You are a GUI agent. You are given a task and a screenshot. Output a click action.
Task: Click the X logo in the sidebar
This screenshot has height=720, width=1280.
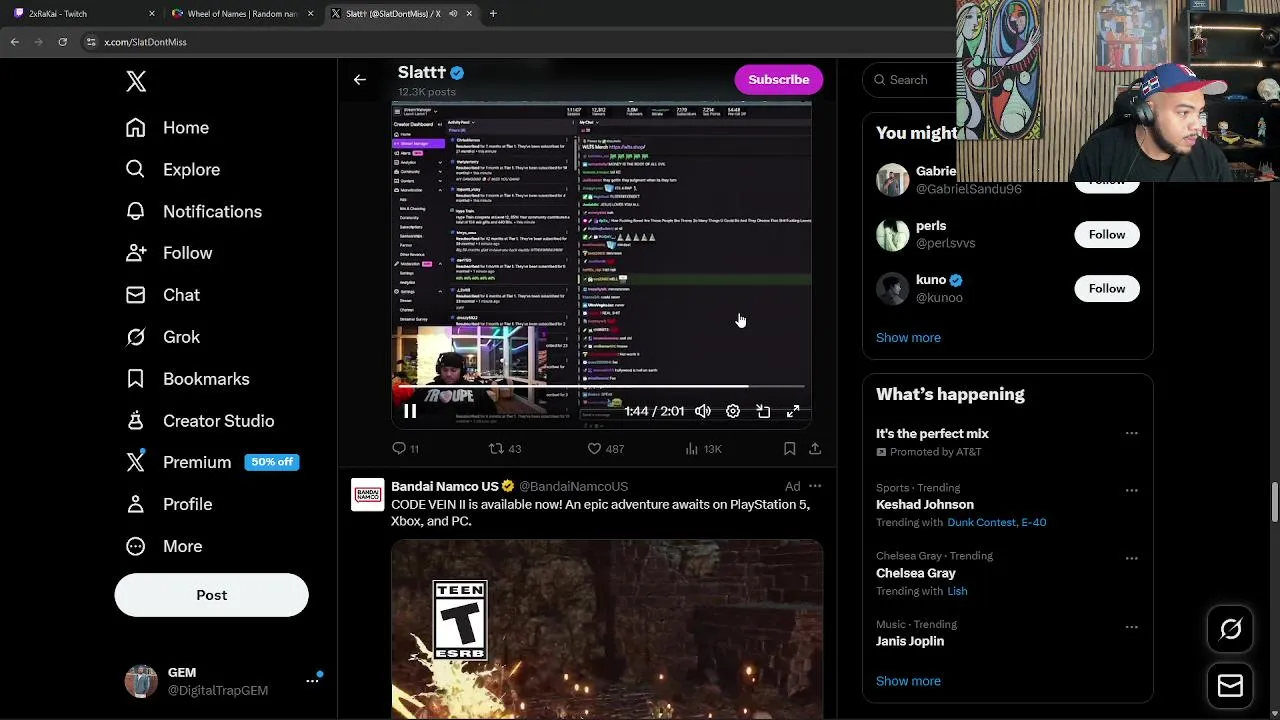136,81
